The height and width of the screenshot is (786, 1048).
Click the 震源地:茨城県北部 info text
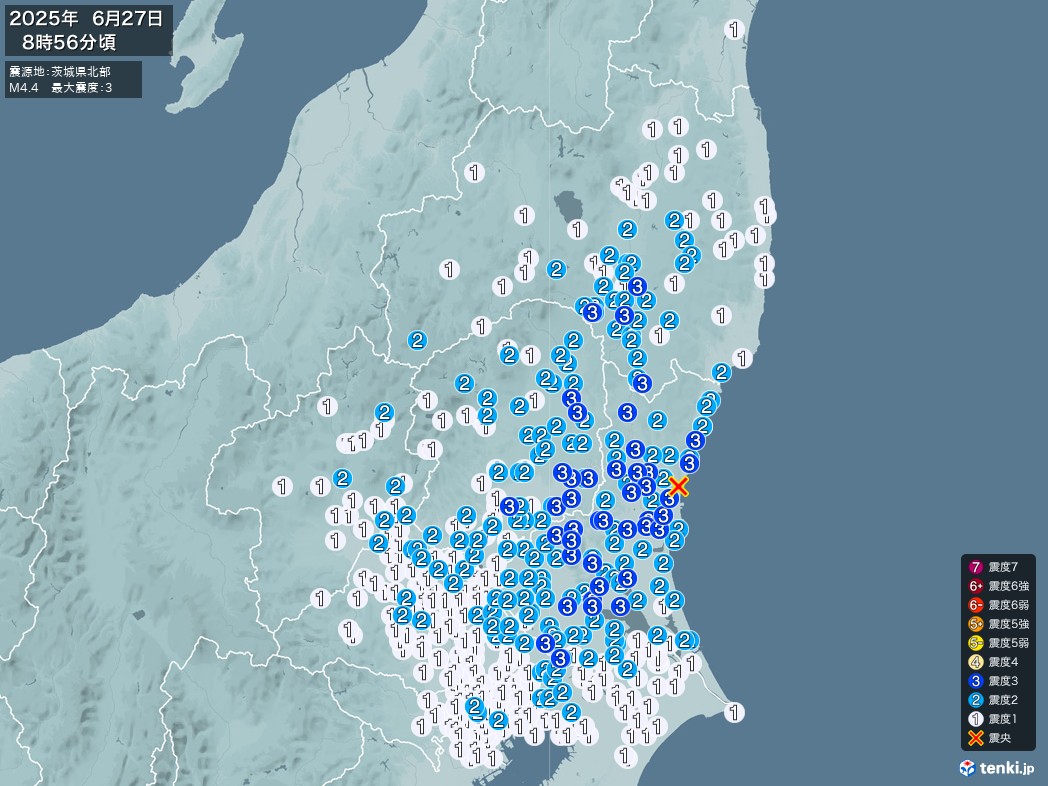(60, 71)
